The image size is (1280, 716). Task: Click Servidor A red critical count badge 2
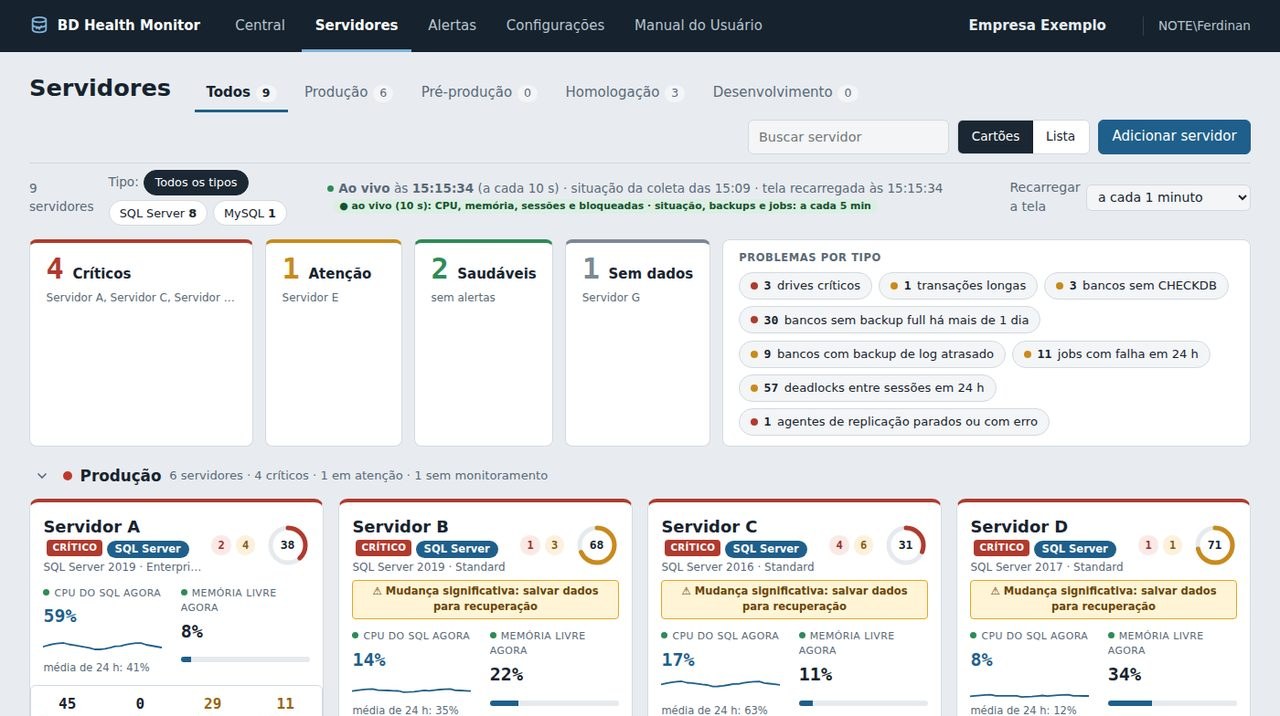coord(221,545)
